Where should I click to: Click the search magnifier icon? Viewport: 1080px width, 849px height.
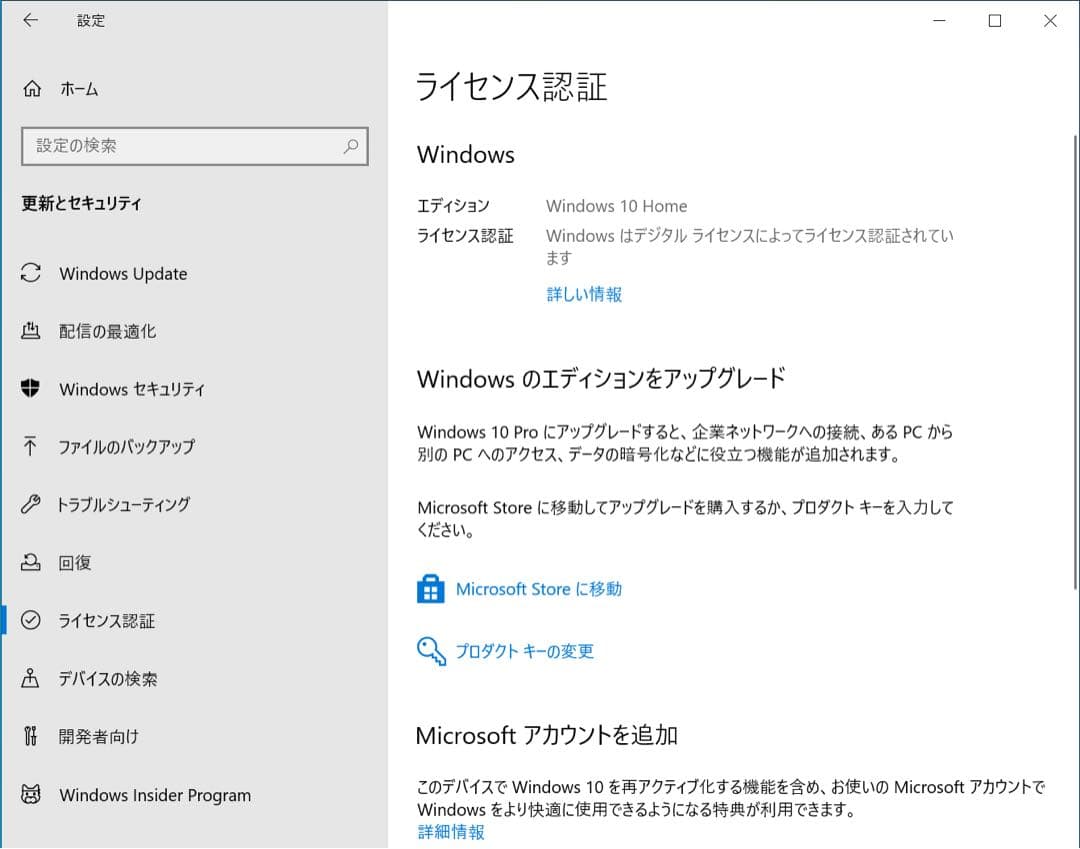351,146
